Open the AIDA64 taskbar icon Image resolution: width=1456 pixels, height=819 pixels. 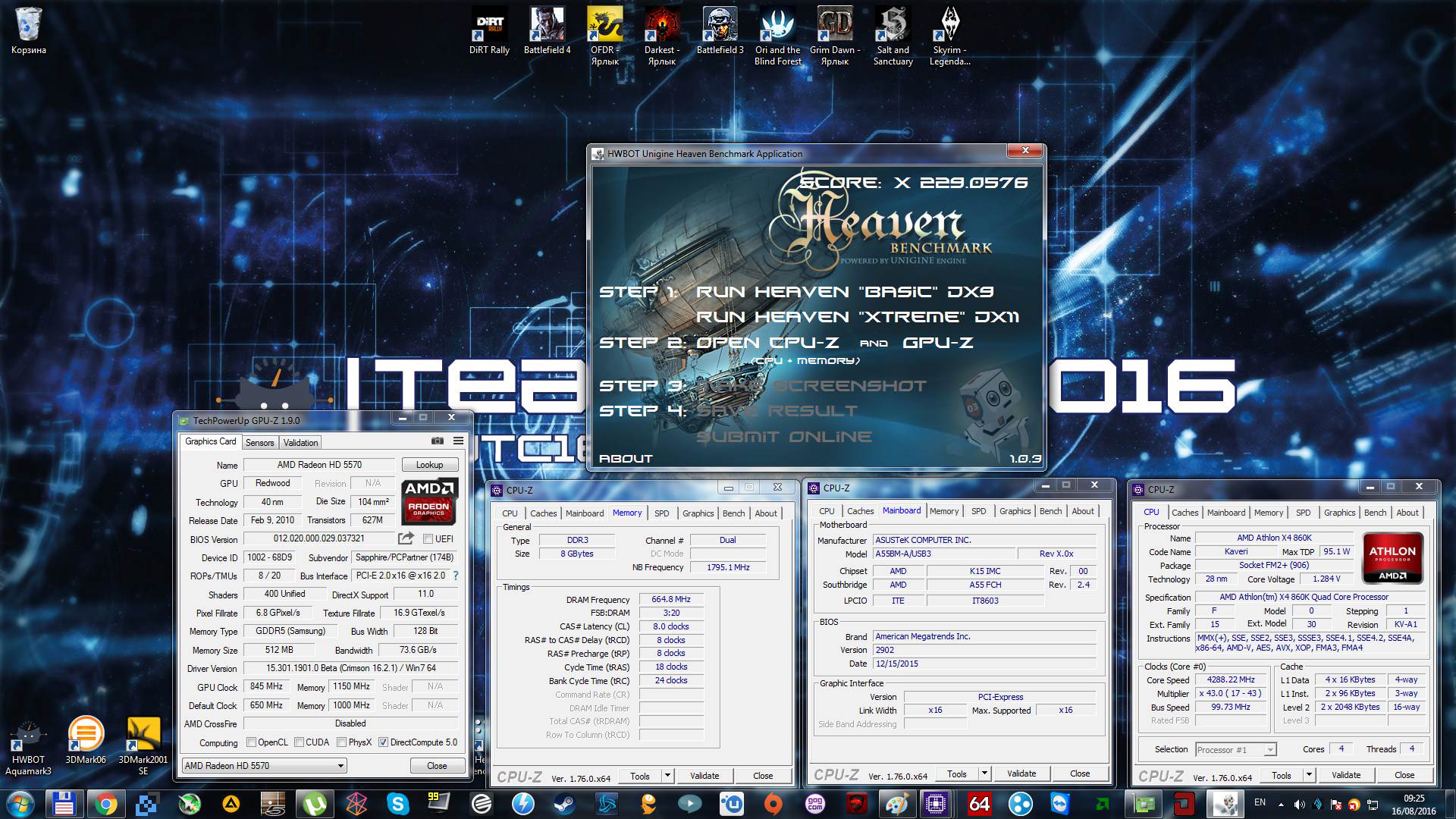[979, 804]
